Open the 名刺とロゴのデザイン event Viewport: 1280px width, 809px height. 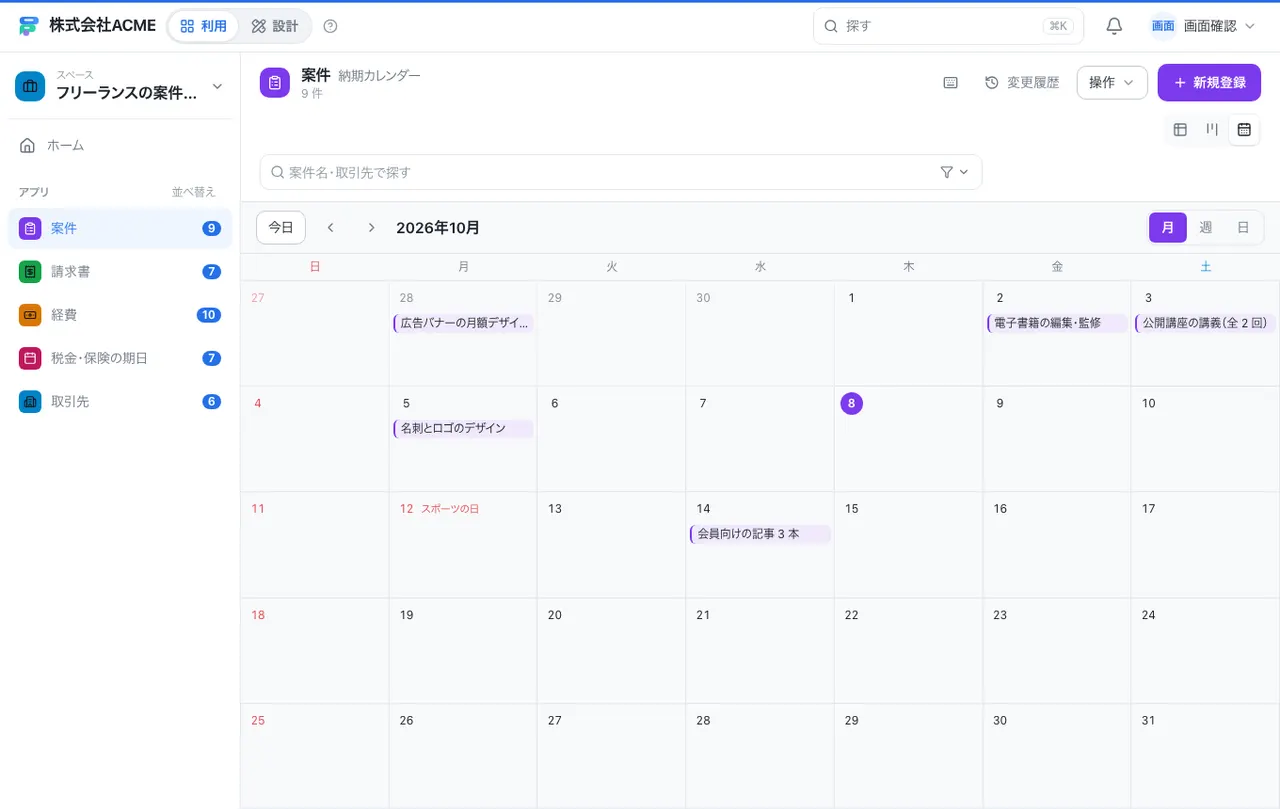pyautogui.click(x=463, y=428)
